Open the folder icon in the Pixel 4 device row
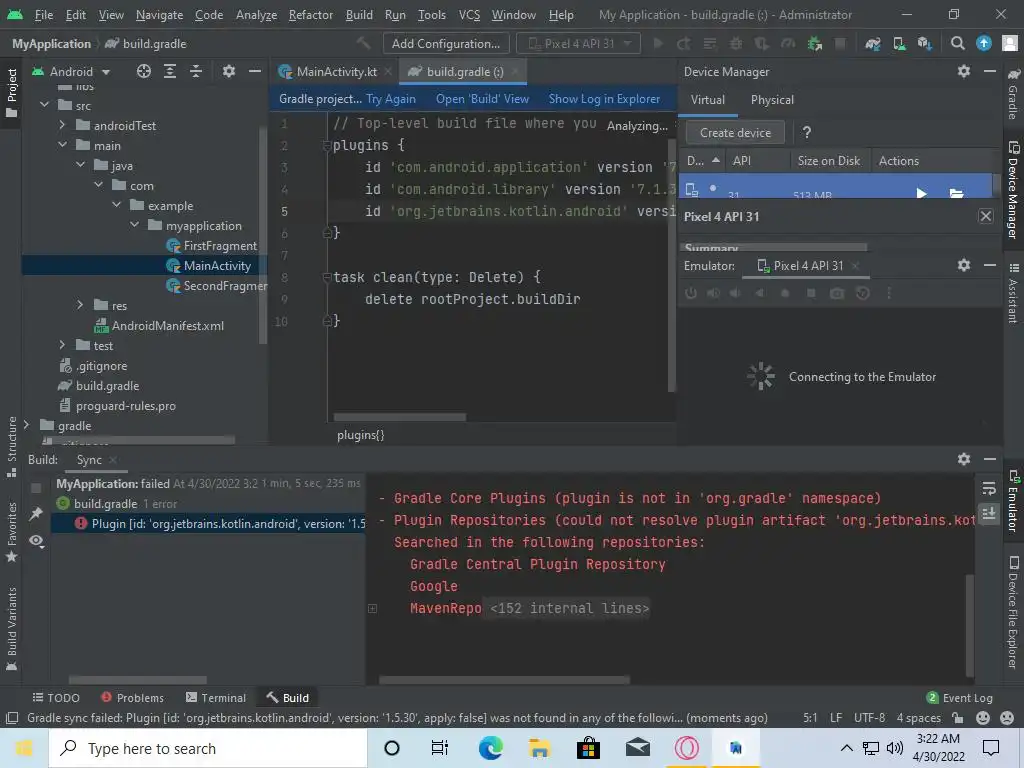The width and height of the screenshot is (1024, 768). pyautogui.click(x=956, y=193)
